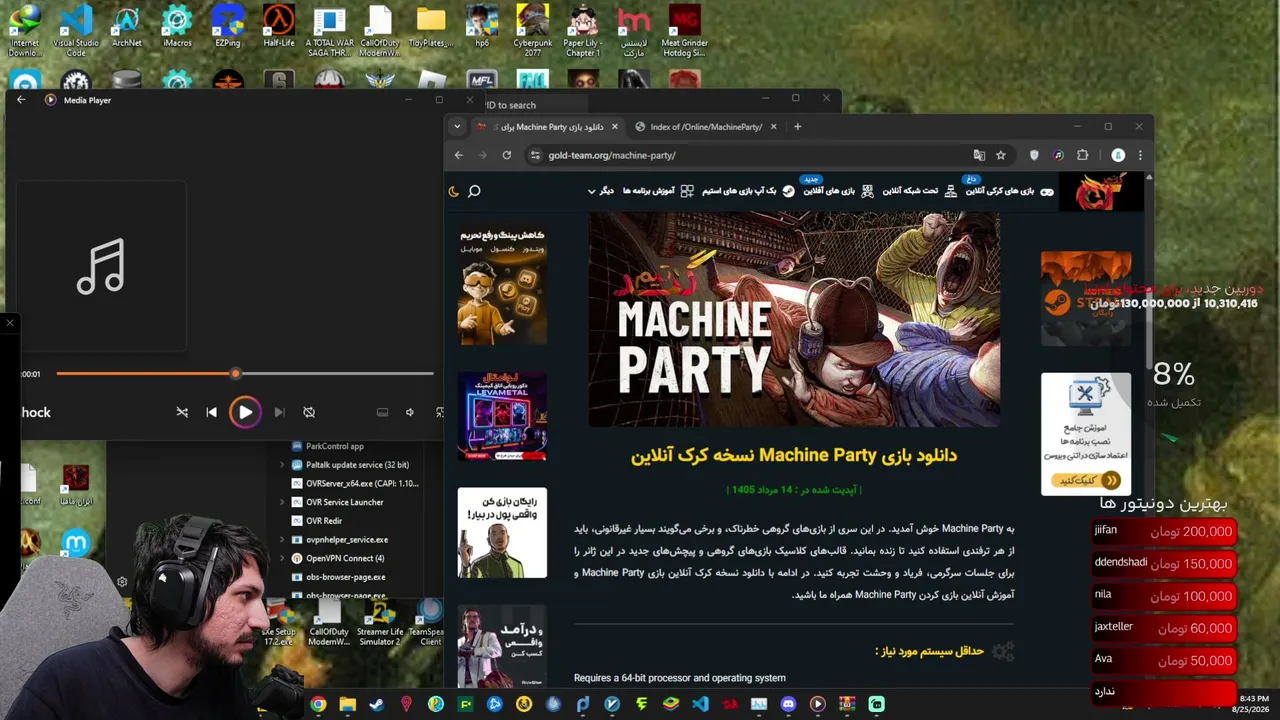Click the browser Back arrow

(459, 155)
